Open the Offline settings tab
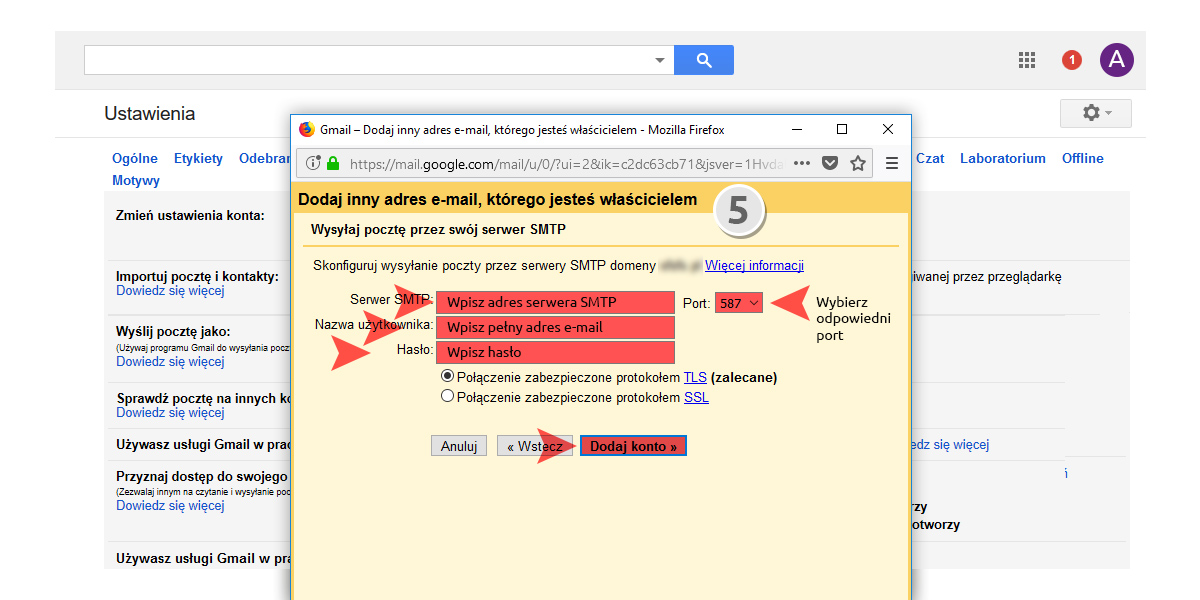This screenshot has height=600, width=1200. pos(1083,158)
